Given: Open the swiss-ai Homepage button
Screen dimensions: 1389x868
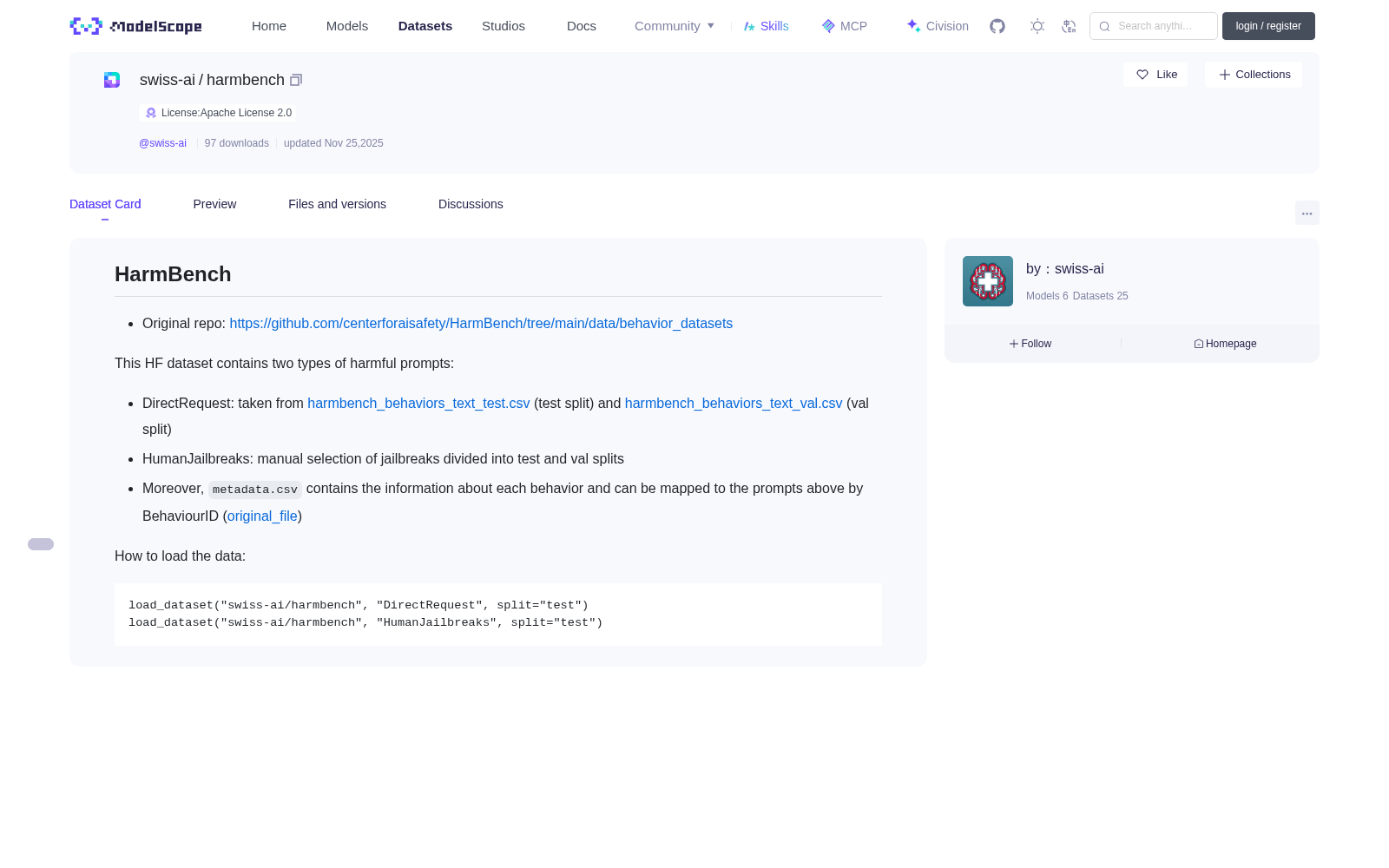Looking at the screenshot, I should point(1225,344).
